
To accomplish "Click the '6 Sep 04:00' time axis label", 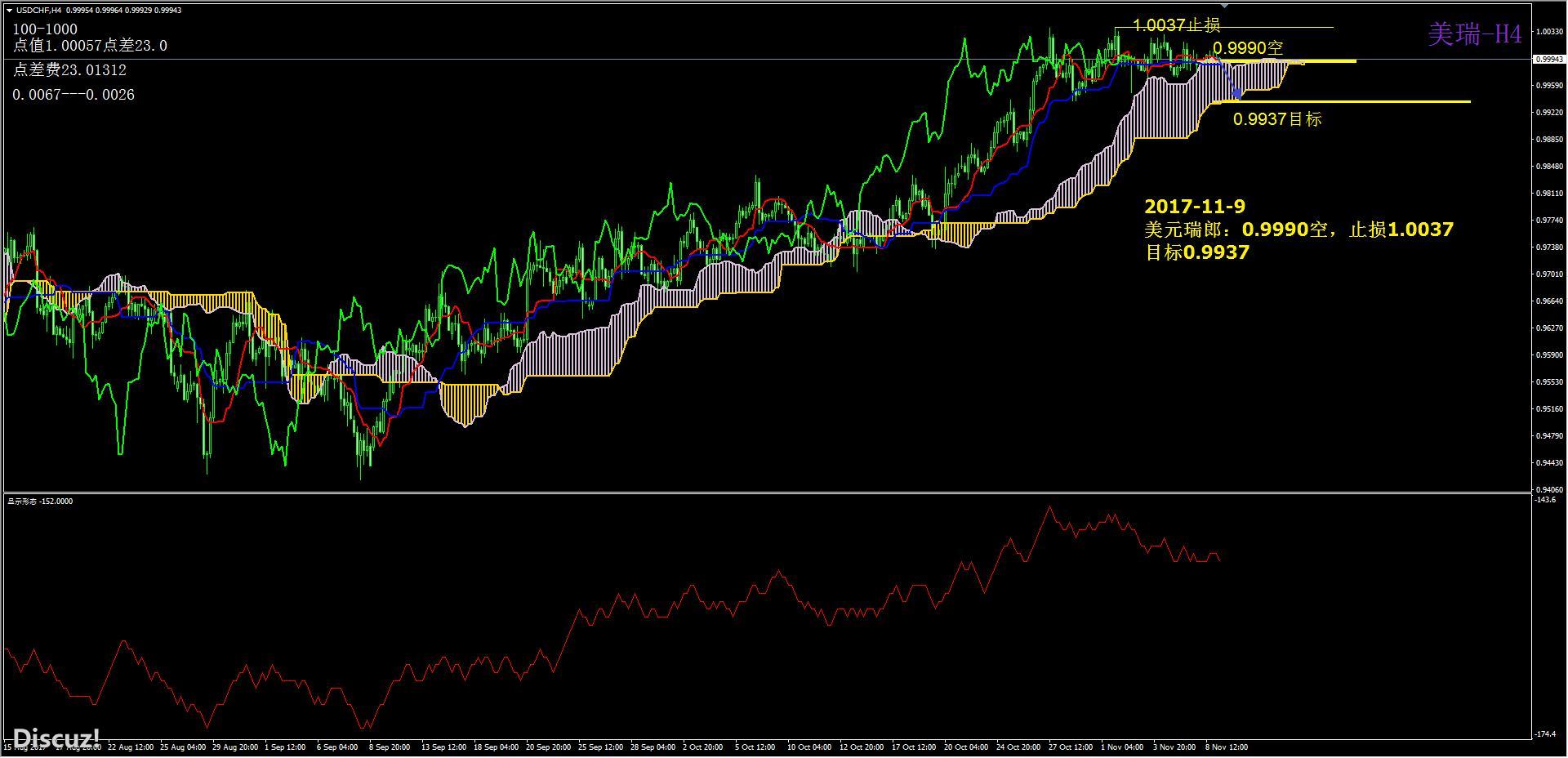I will [337, 747].
